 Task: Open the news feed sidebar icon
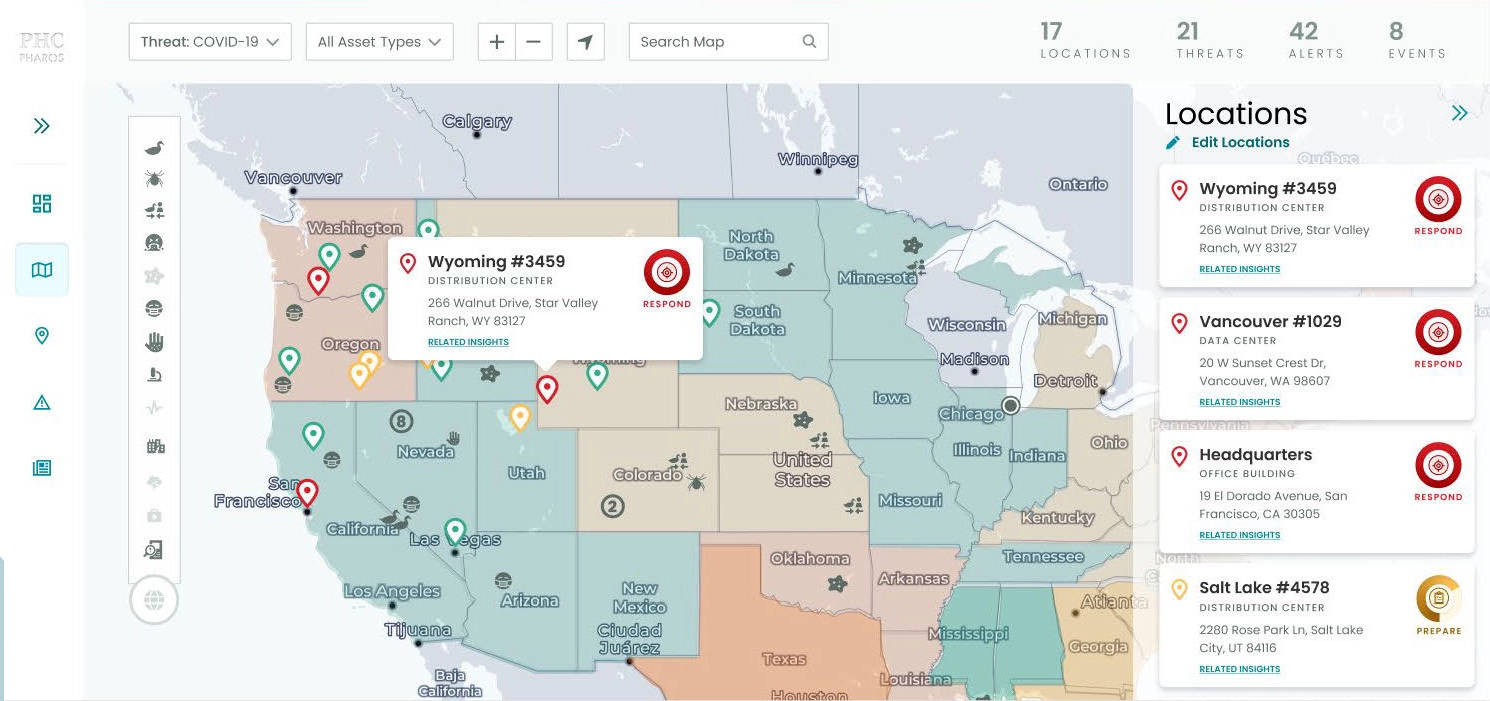[42, 468]
